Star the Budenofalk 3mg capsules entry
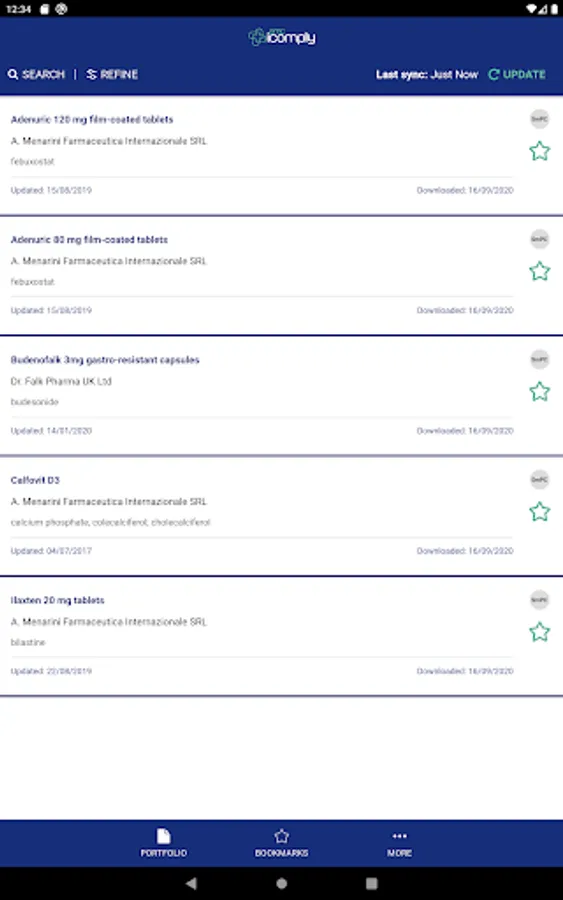 click(539, 391)
